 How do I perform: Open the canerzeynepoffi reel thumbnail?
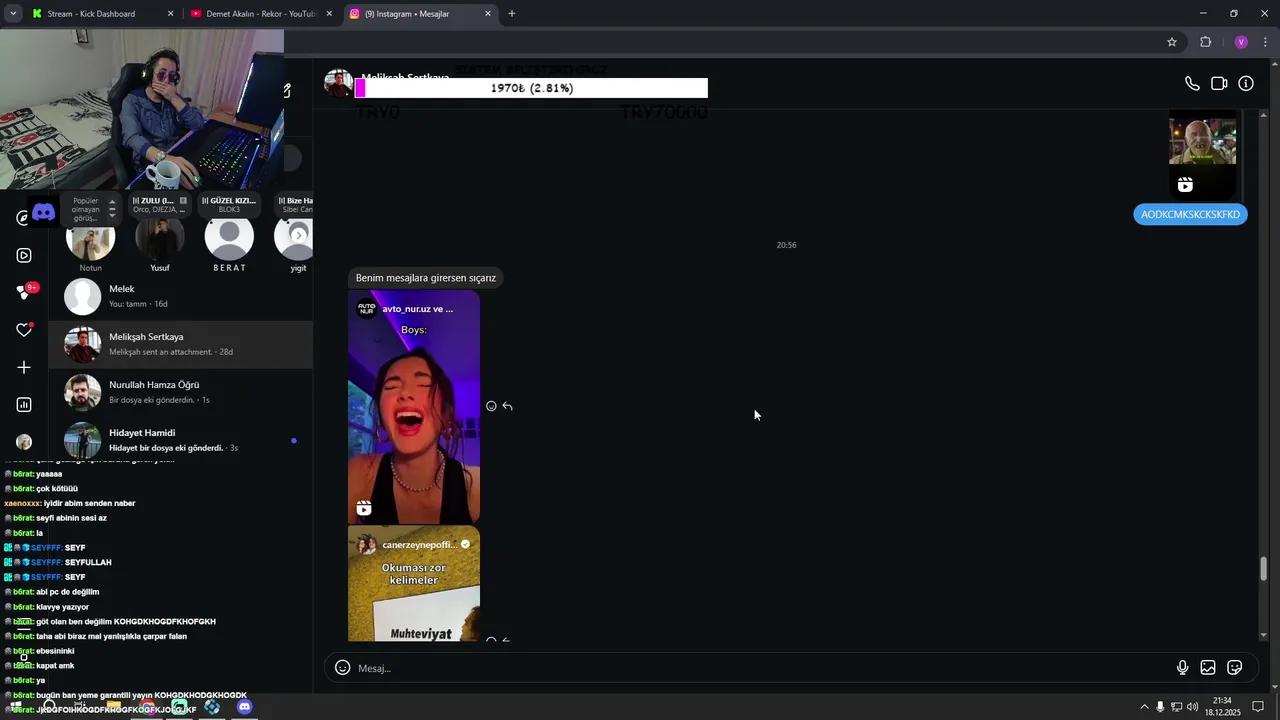coord(414,584)
